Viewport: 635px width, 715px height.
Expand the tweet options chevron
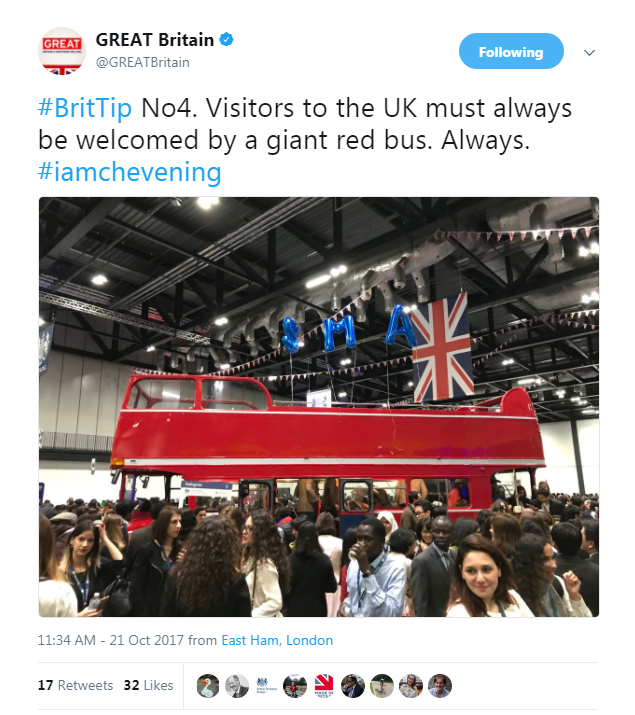pyautogui.click(x=589, y=52)
